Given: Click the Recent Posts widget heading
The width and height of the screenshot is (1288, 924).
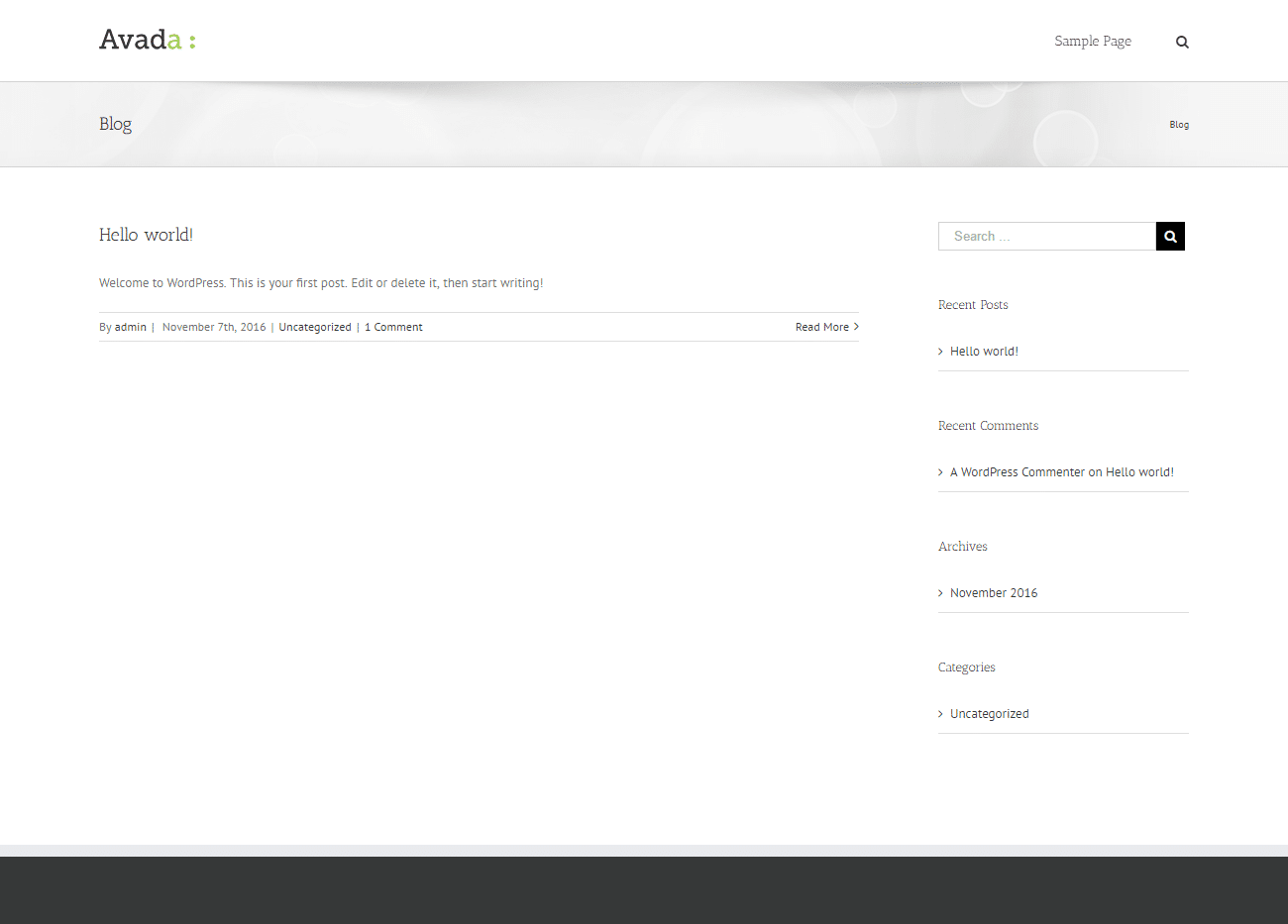Looking at the screenshot, I should (973, 305).
